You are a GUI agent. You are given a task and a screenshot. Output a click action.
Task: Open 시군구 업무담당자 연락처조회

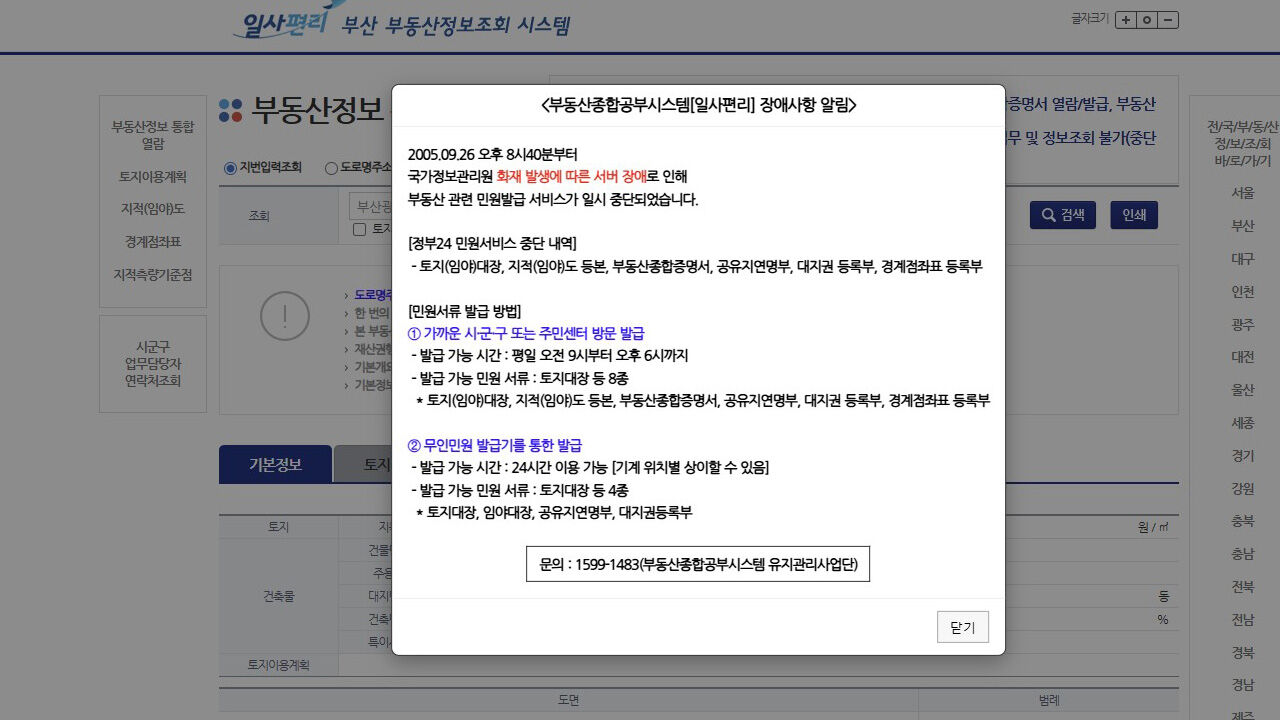[153, 364]
